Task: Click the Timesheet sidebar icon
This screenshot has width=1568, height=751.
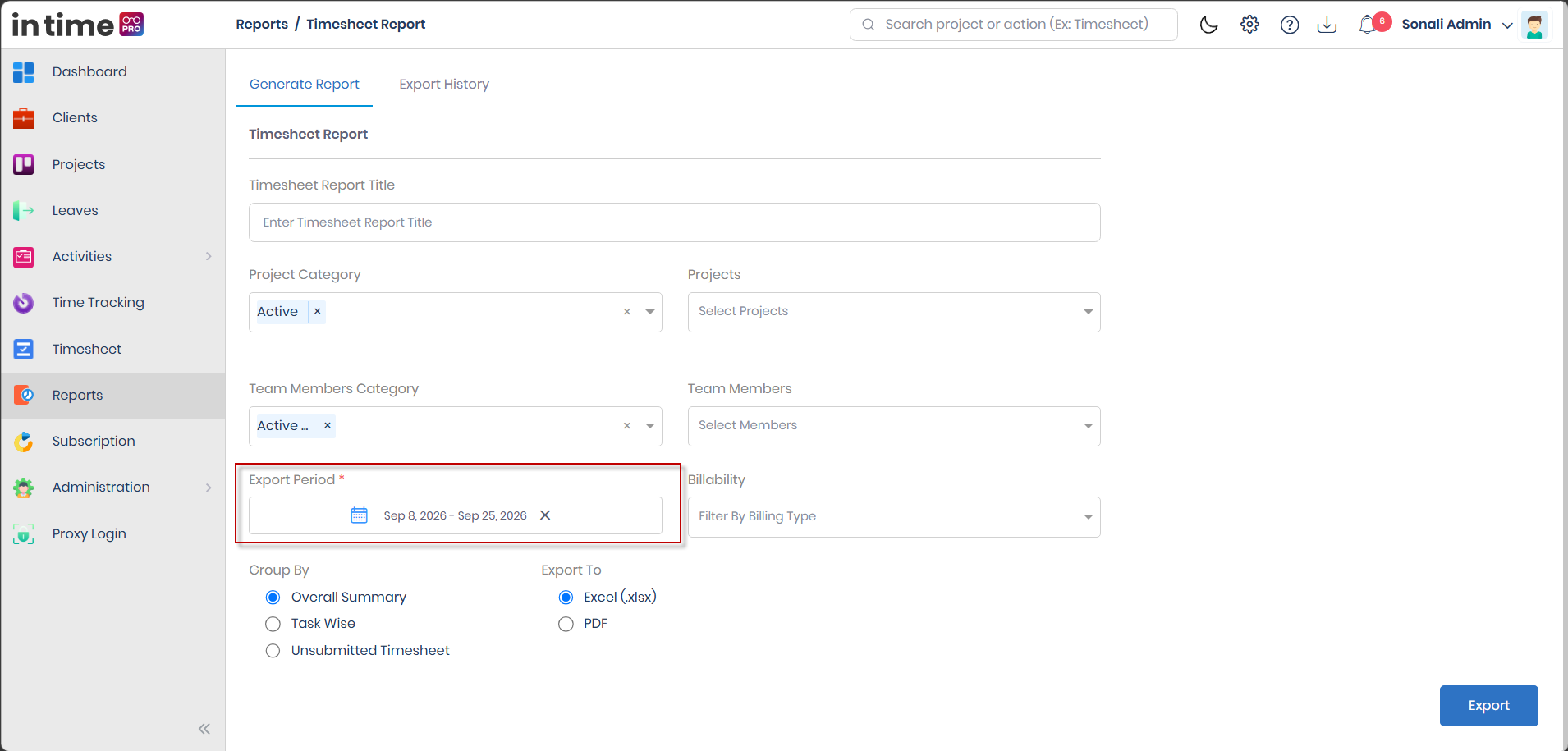Action: 24,349
